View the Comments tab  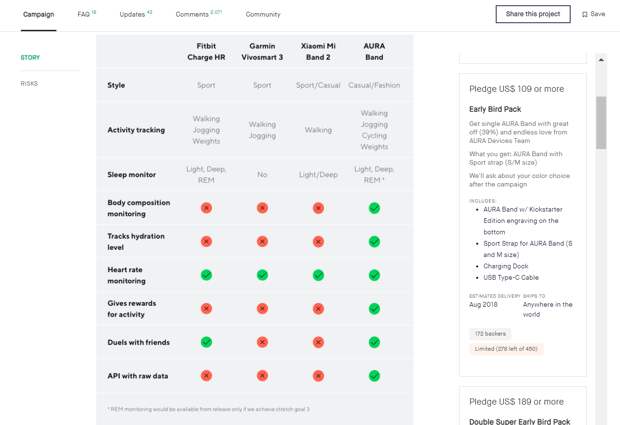[x=198, y=14]
